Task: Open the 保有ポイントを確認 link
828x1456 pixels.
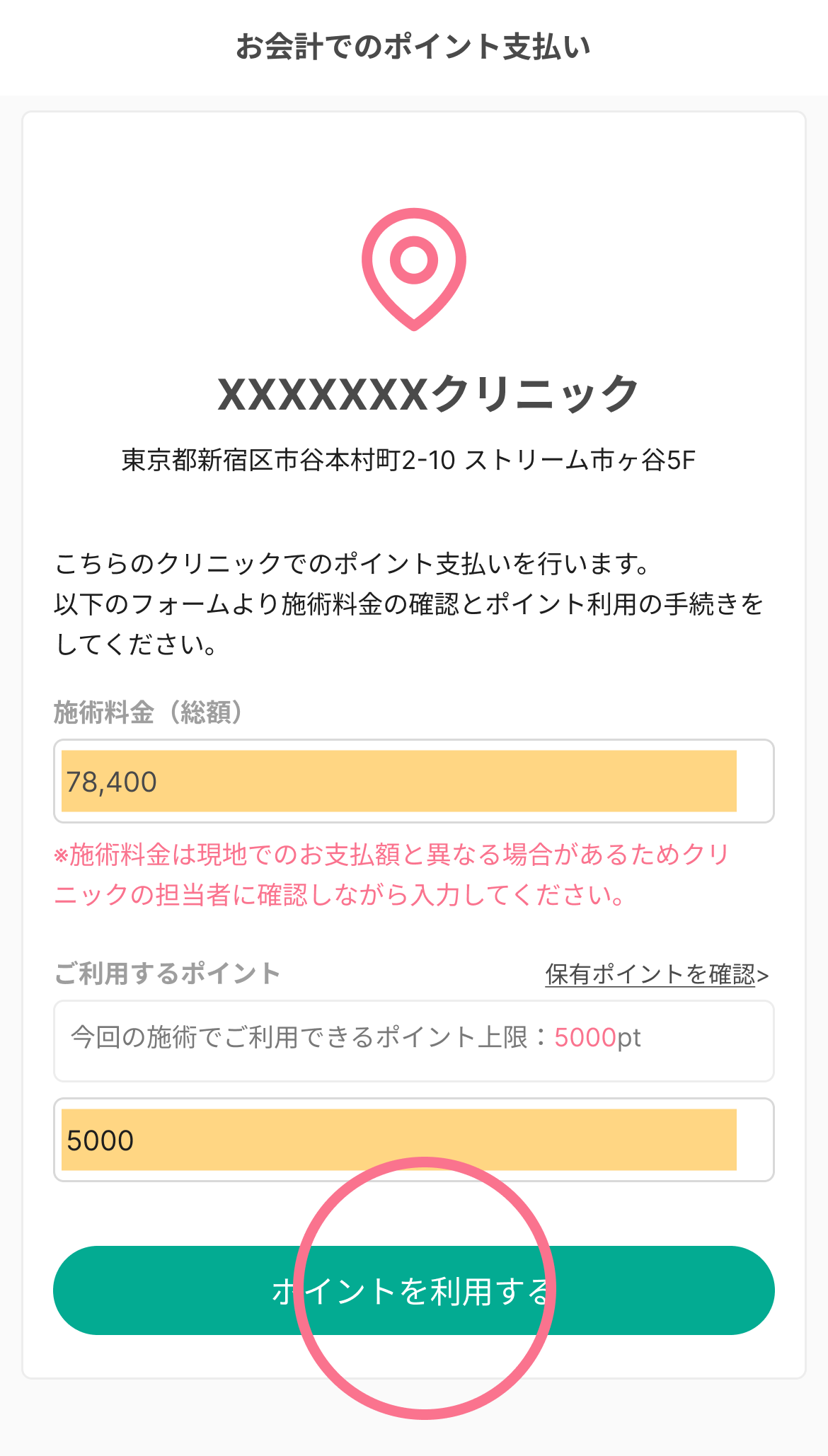Action: [x=650, y=975]
